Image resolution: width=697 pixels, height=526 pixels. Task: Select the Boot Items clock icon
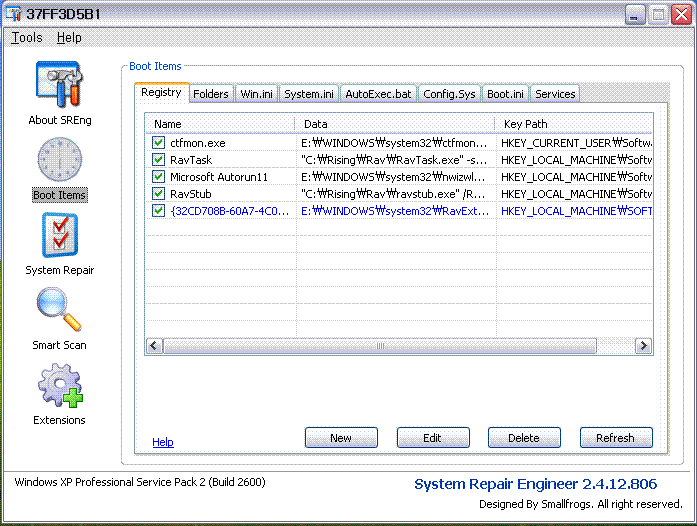pyautogui.click(x=59, y=161)
